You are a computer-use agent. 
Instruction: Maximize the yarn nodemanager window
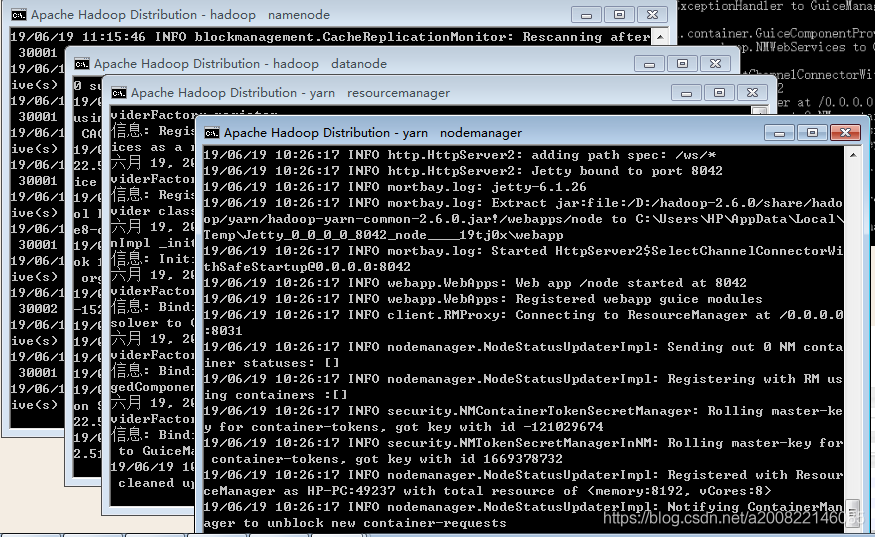(812, 133)
